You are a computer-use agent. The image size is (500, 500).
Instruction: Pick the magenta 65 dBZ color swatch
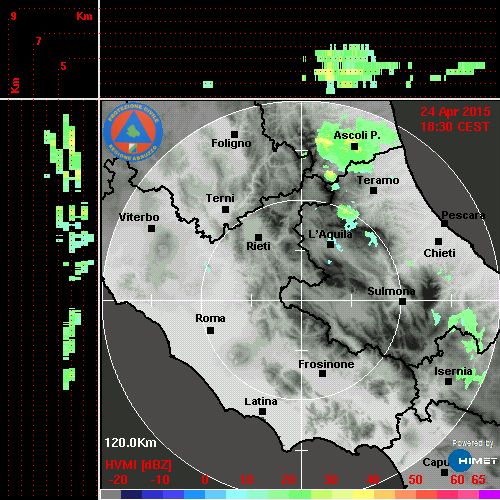(489, 495)
